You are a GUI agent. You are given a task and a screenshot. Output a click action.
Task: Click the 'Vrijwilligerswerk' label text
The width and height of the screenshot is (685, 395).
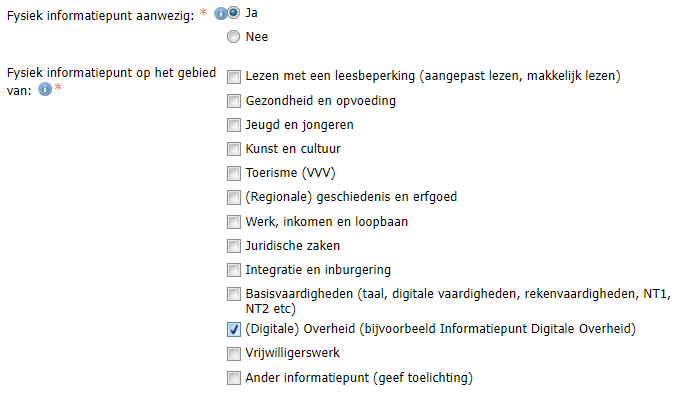click(292, 353)
